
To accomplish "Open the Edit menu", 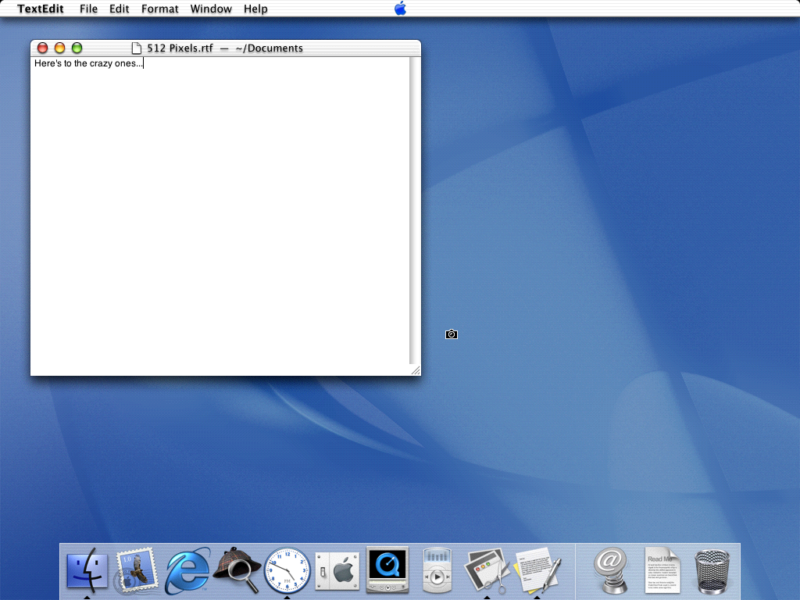I will pos(118,9).
